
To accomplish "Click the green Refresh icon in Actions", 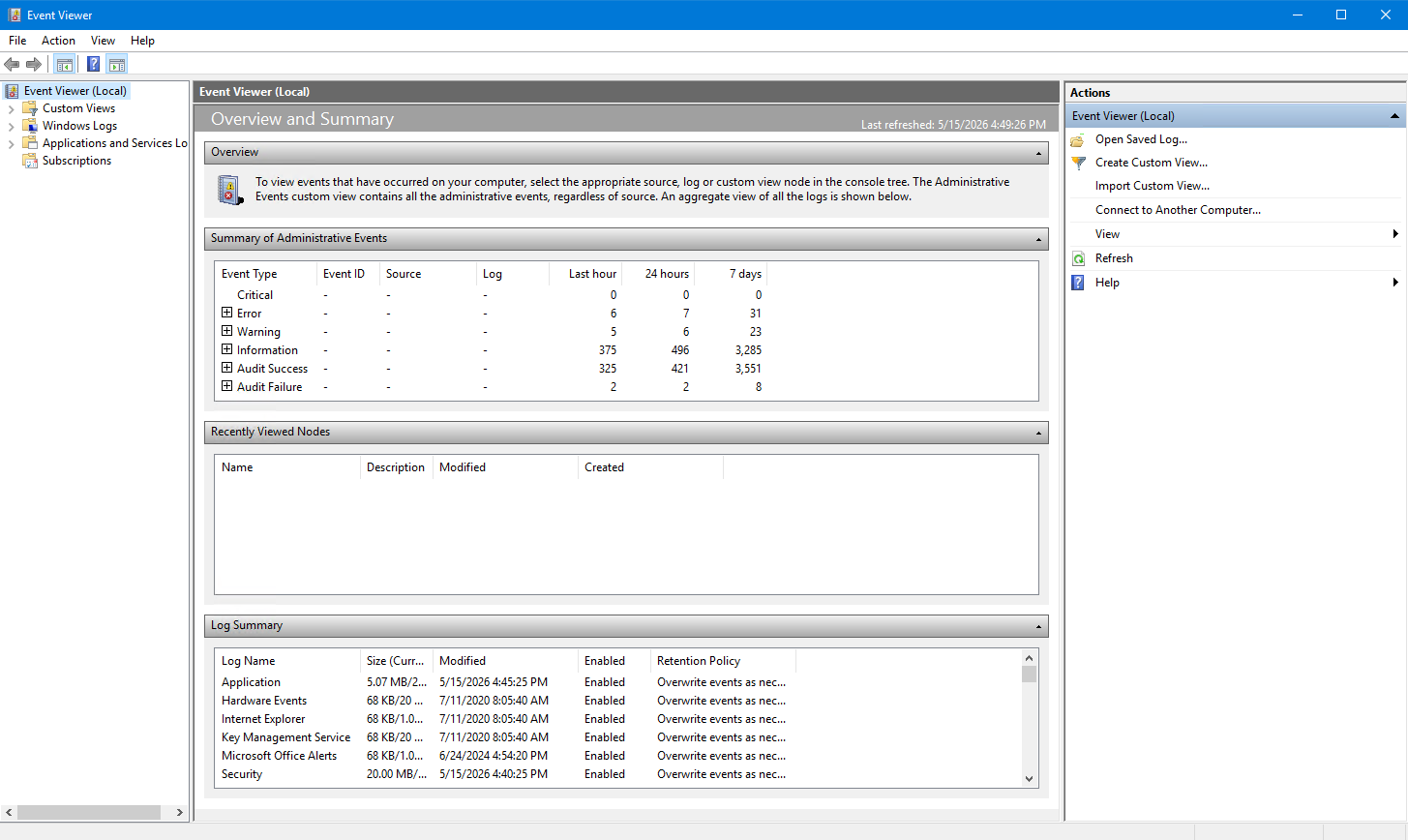I will click(x=1078, y=258).
